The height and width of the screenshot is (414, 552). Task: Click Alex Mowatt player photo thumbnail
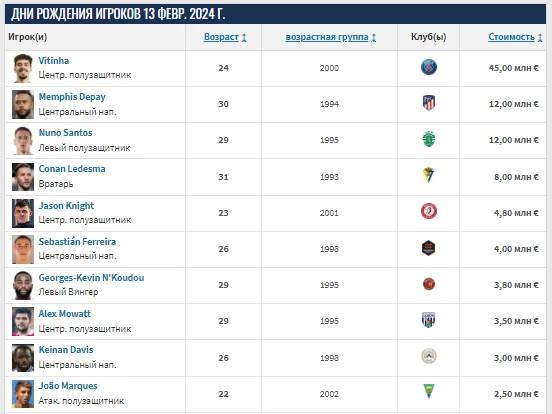coord(23,321)
